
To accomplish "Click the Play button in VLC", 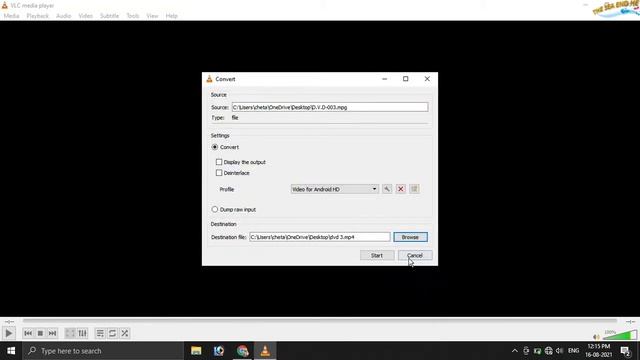I will [x=9, y=333].
